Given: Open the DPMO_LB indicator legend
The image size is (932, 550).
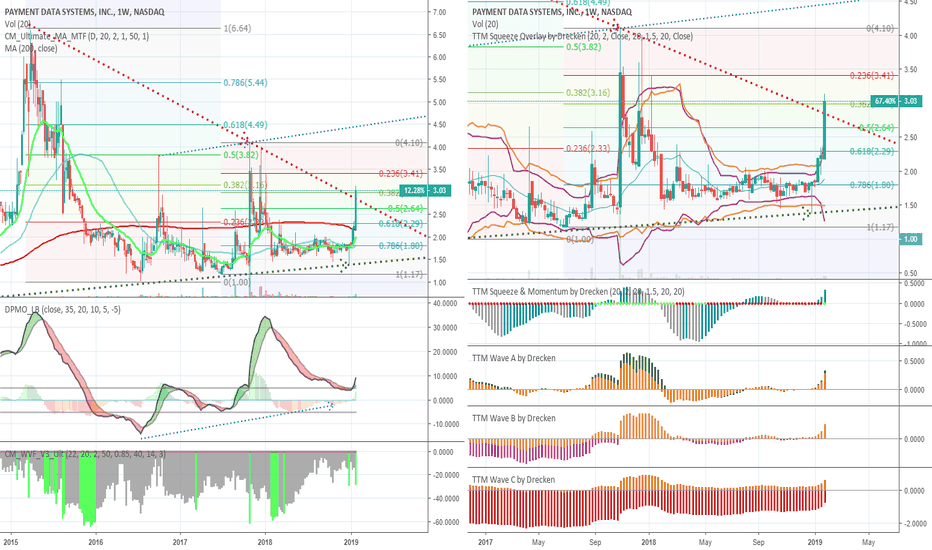Looking at the screenshot, I should coord(62,309).
